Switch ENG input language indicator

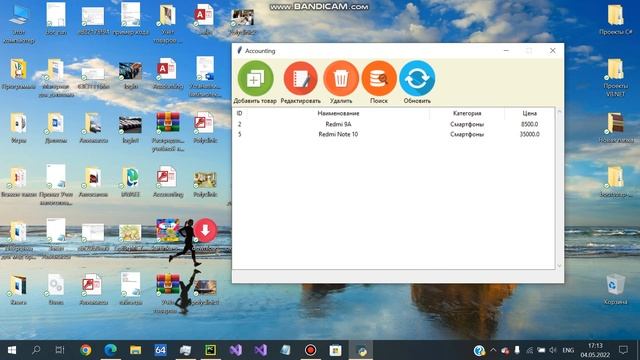(x=568, y=350)
